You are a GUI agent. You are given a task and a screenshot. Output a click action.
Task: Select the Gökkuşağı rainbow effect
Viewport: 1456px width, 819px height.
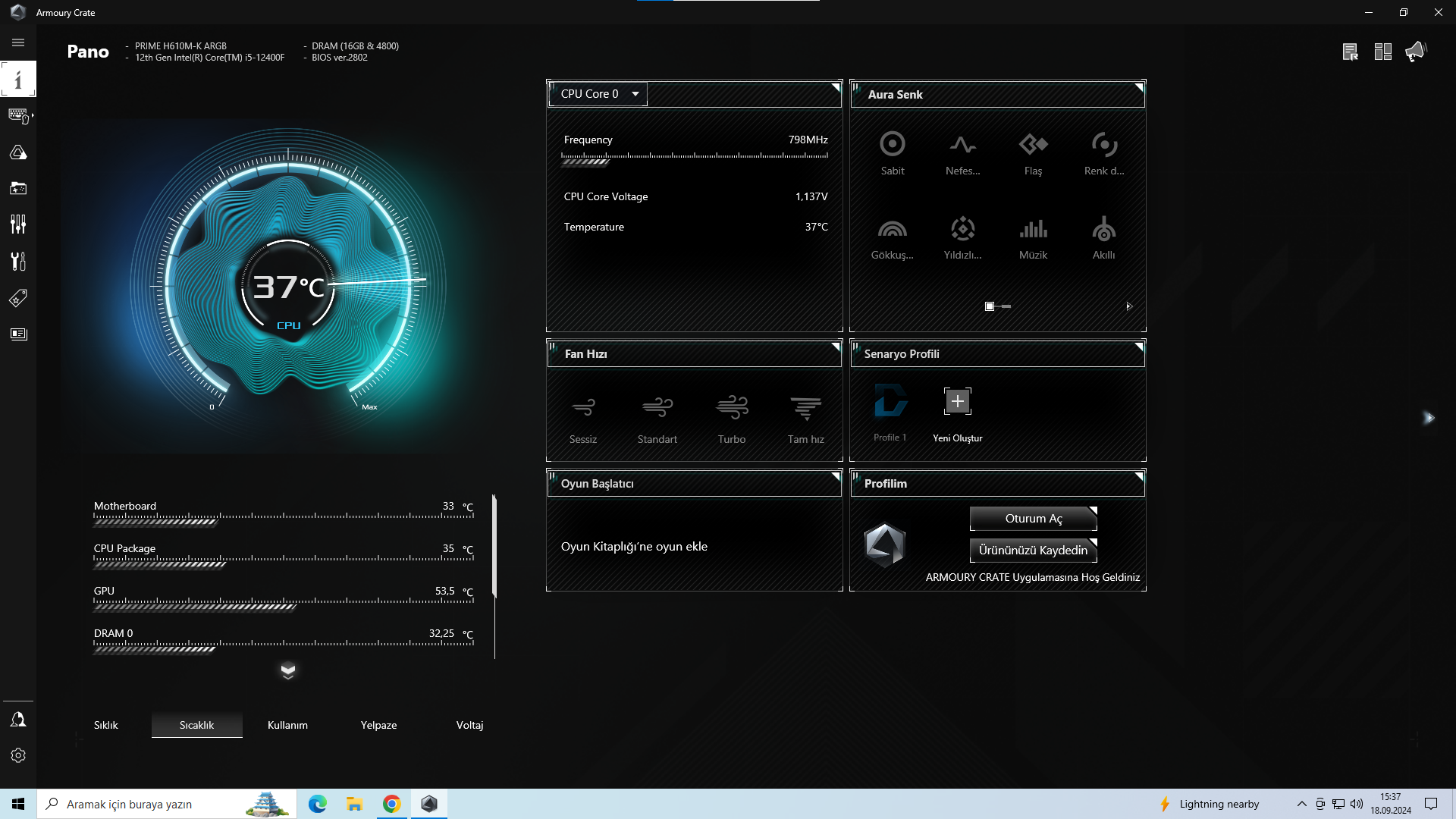pos(893,238)
